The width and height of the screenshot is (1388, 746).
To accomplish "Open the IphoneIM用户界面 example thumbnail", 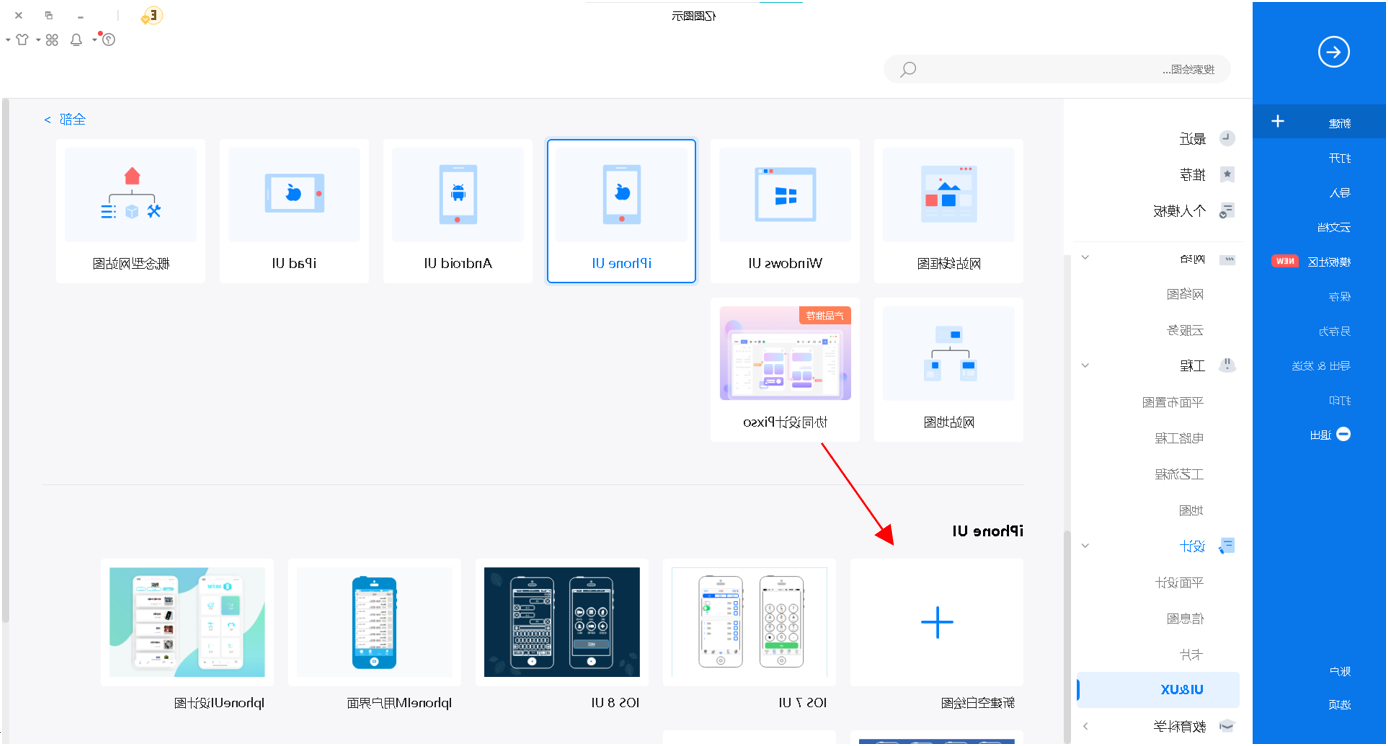I will pos(375,623).
